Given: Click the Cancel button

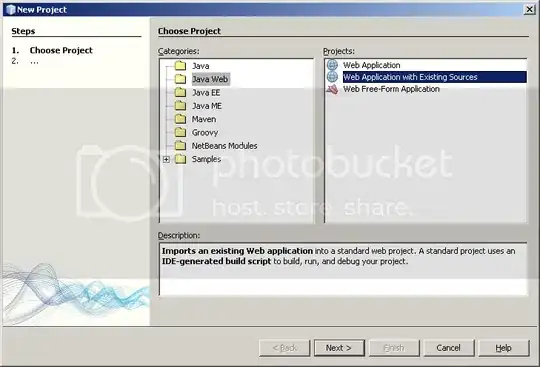Looking at the screenshot, I should tap(448, 348).
